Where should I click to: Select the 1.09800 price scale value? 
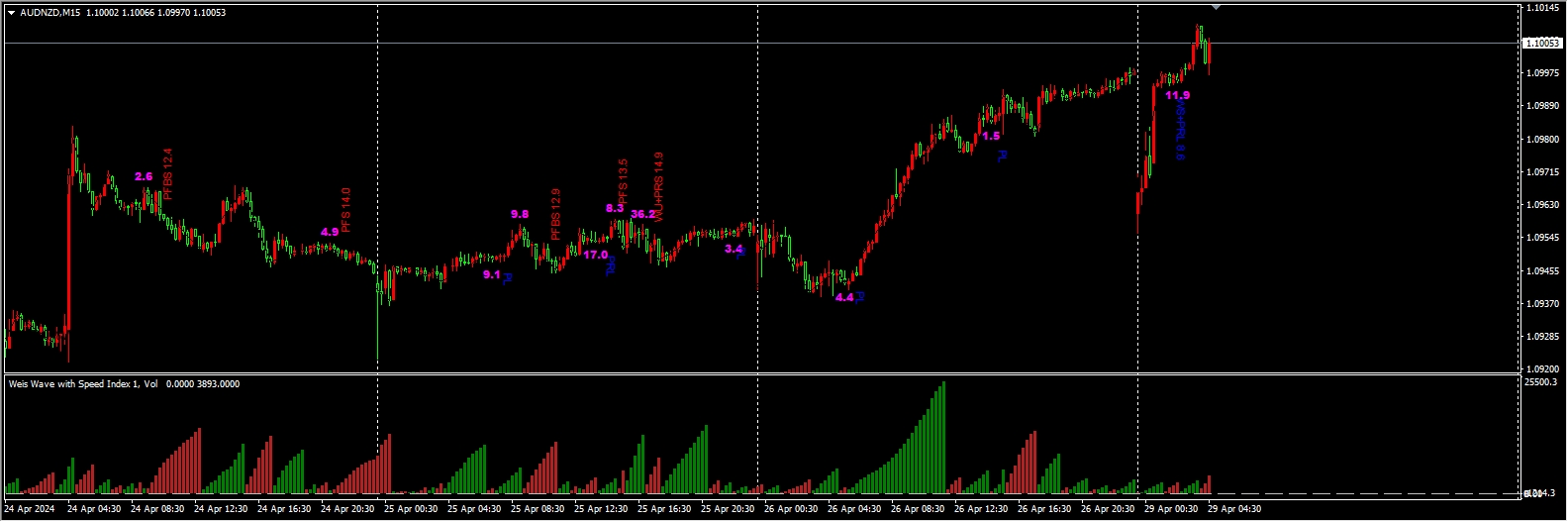click(1543, 140)
